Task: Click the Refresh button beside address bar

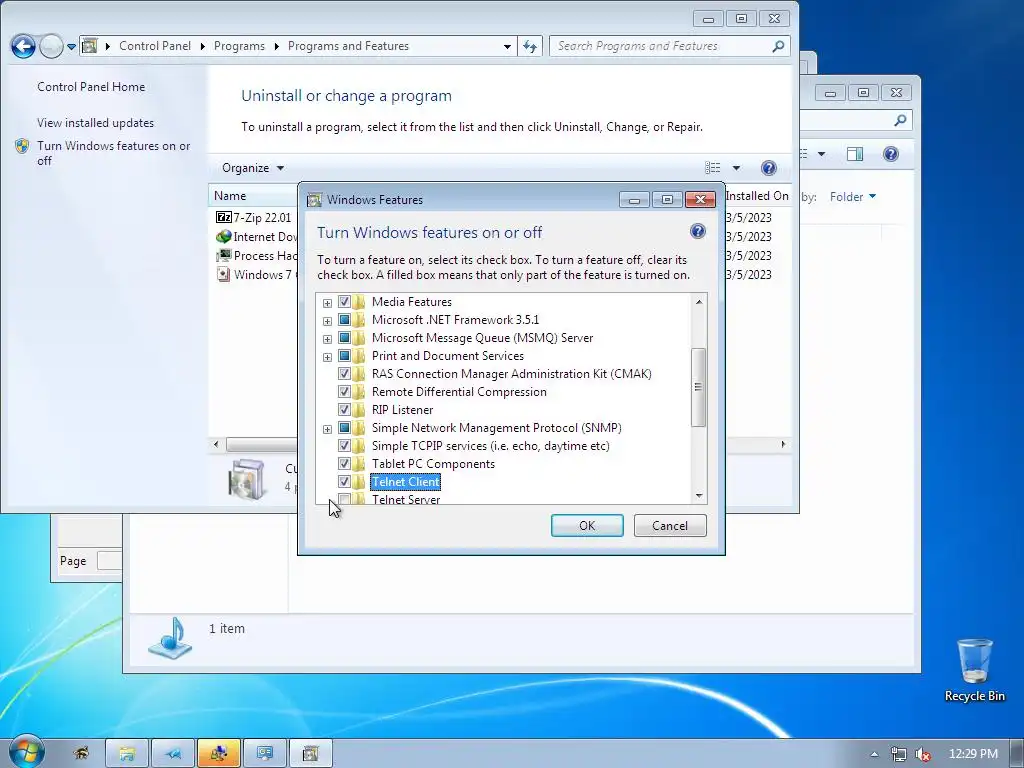Action: pyautogui.click(x=530, y=46)
